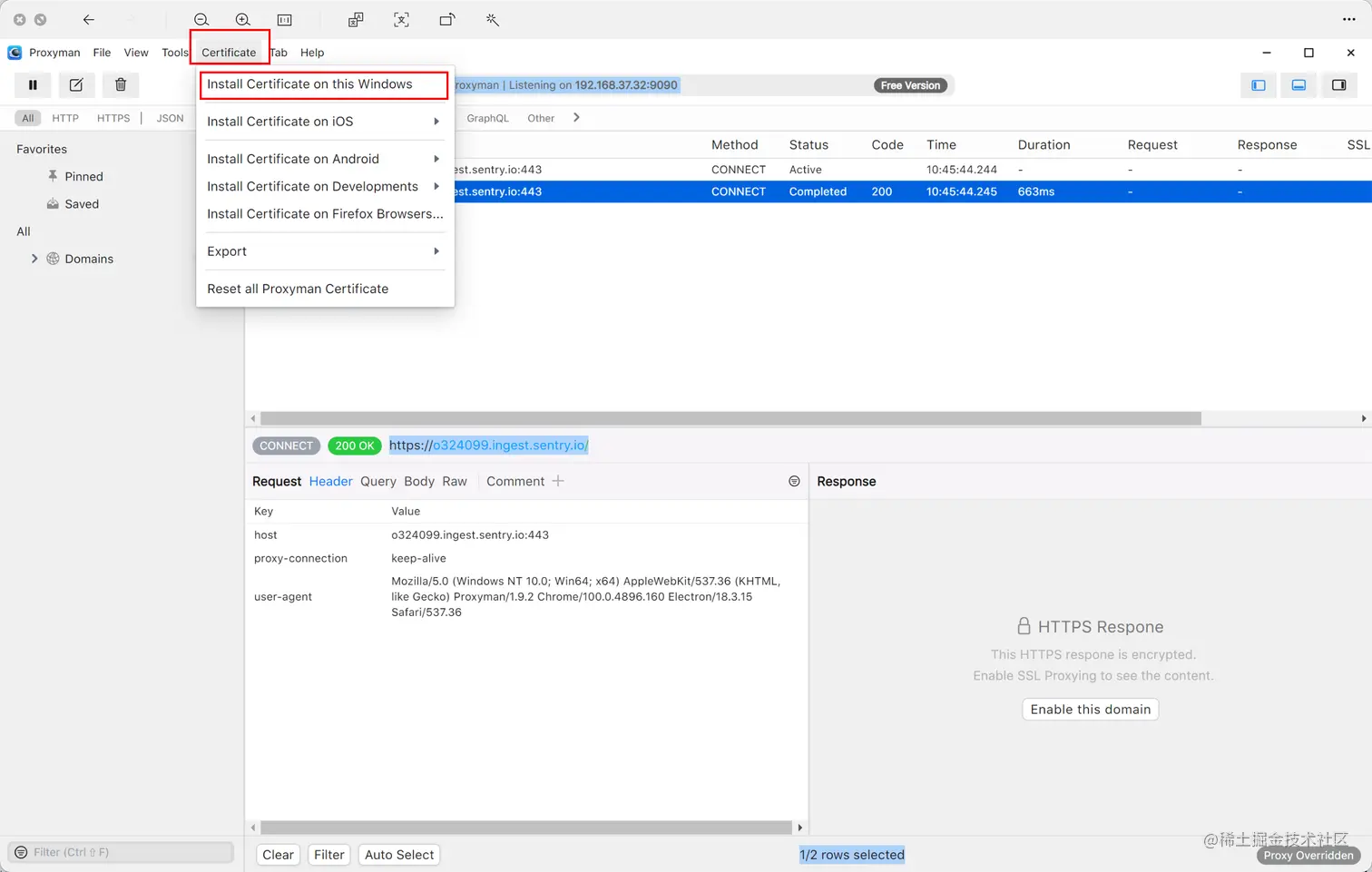Viewport: 1372px width, 872px height.
Task: Open the request panel filter options icon
Action: [794, 481]
